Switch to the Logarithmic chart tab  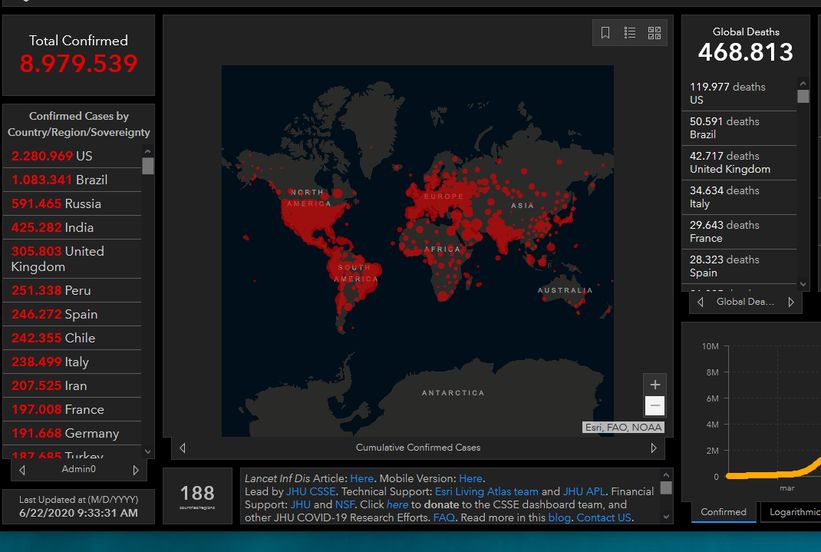coord(793,512)
